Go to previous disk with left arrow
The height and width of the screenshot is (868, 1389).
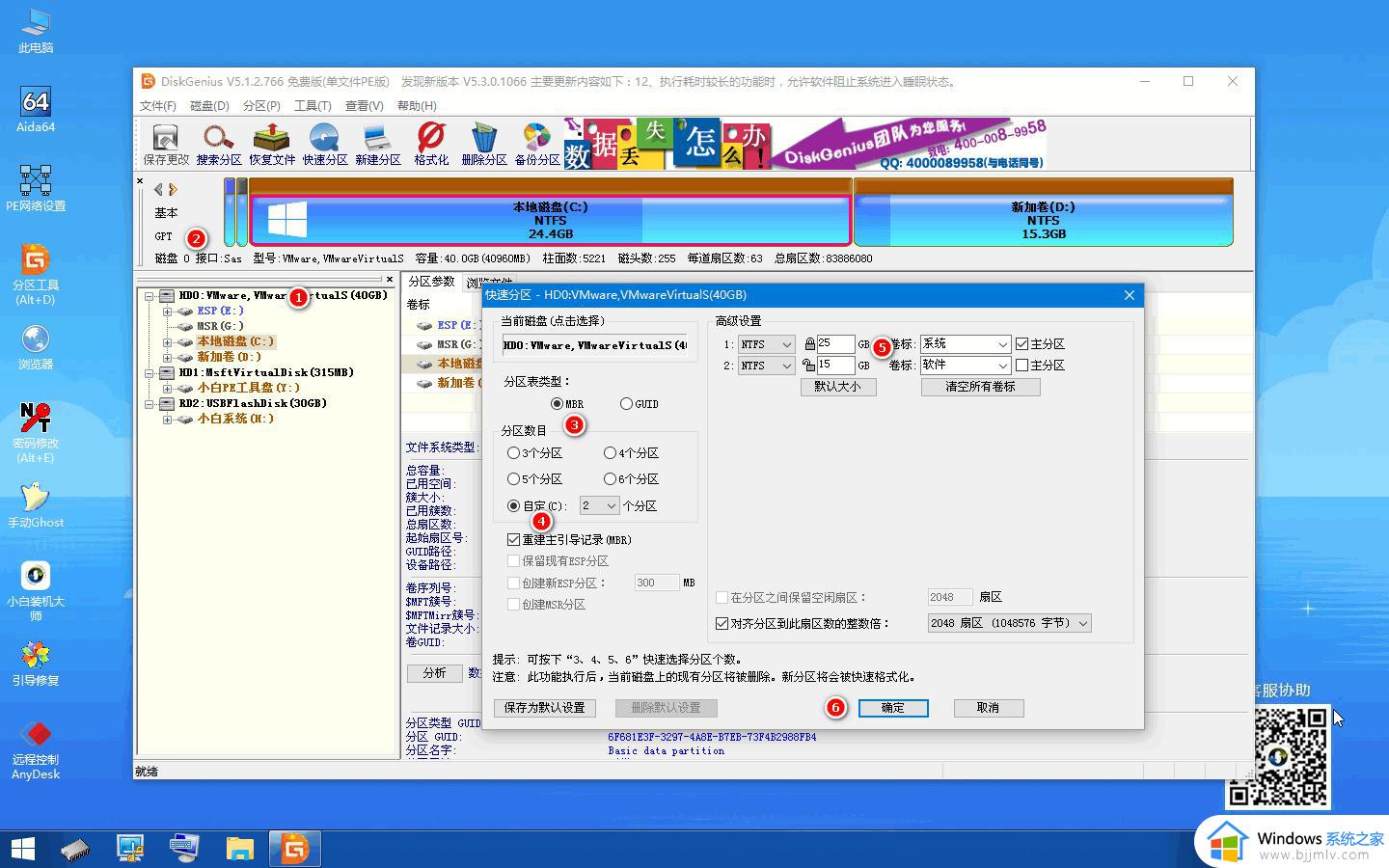click(x=158, y=189)
